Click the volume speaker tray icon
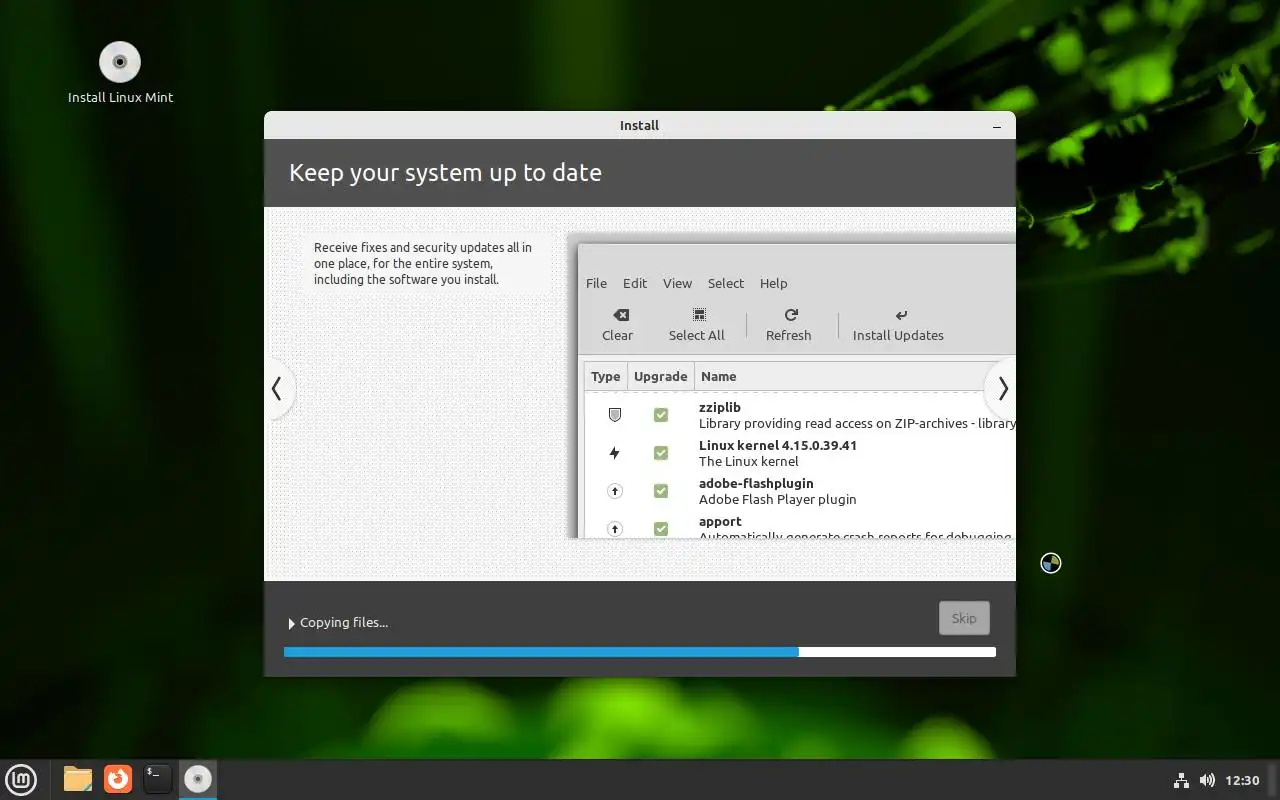 [x=1207, y=780]
